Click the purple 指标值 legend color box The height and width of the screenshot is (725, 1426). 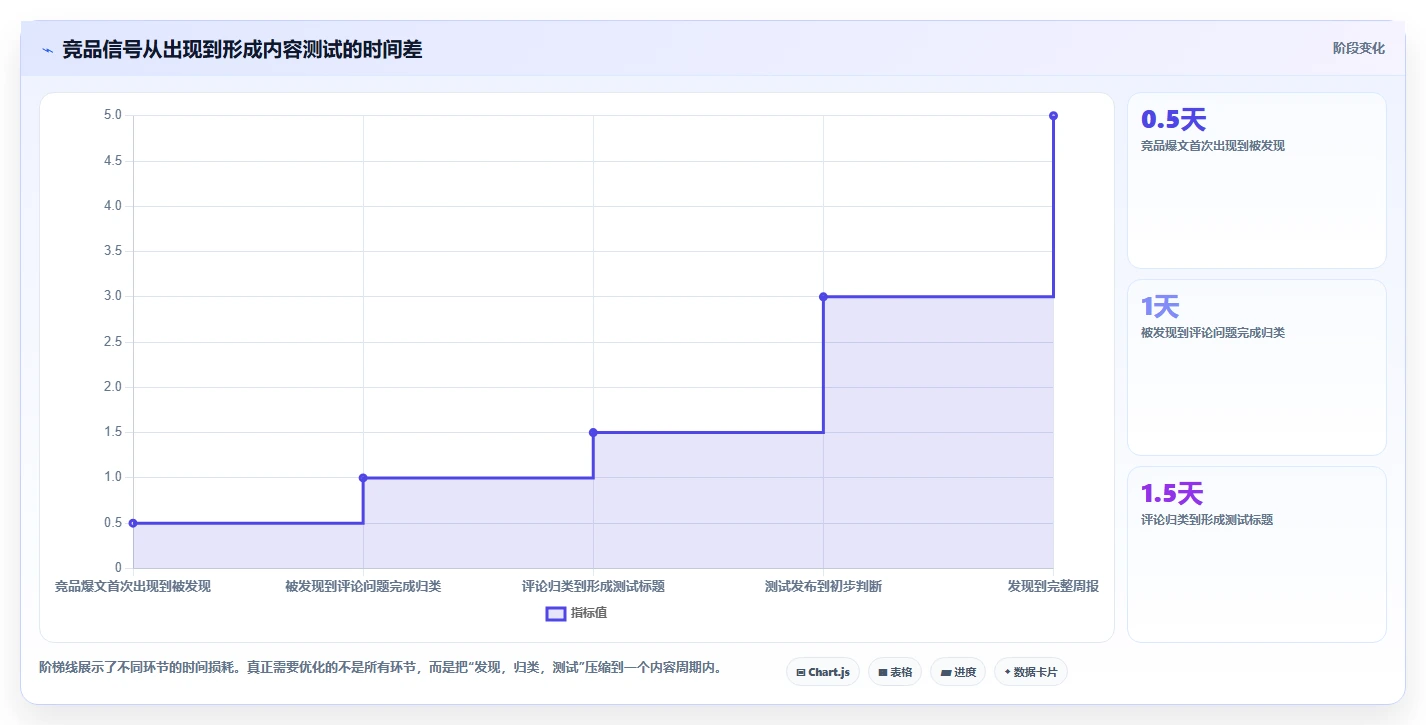[556, 613]
